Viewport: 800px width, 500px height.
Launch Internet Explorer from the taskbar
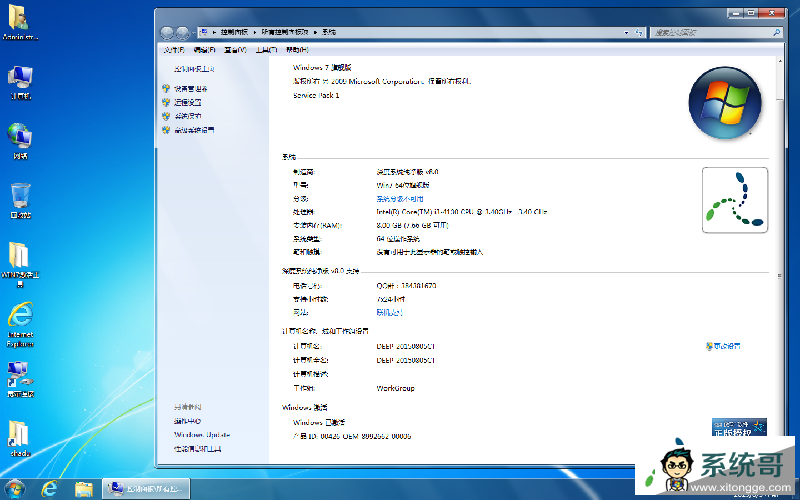tap(49, 489)
